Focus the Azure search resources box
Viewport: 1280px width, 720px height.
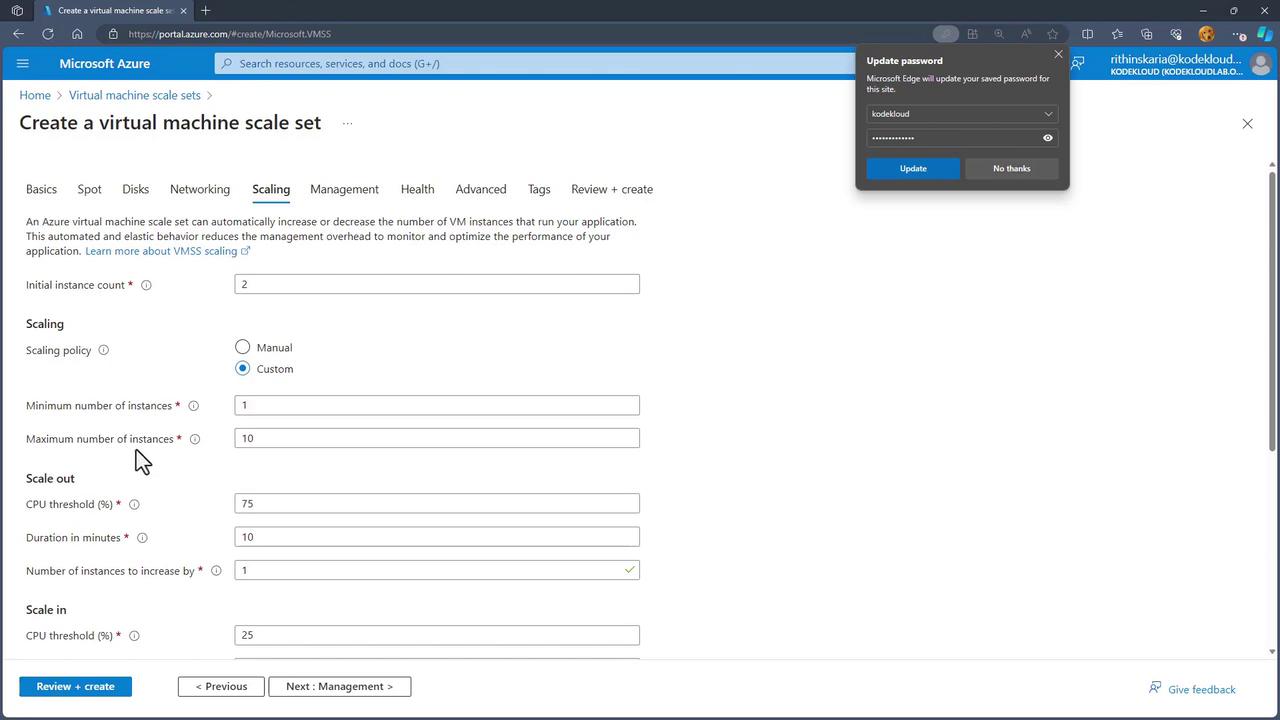(x=535, y=63)
